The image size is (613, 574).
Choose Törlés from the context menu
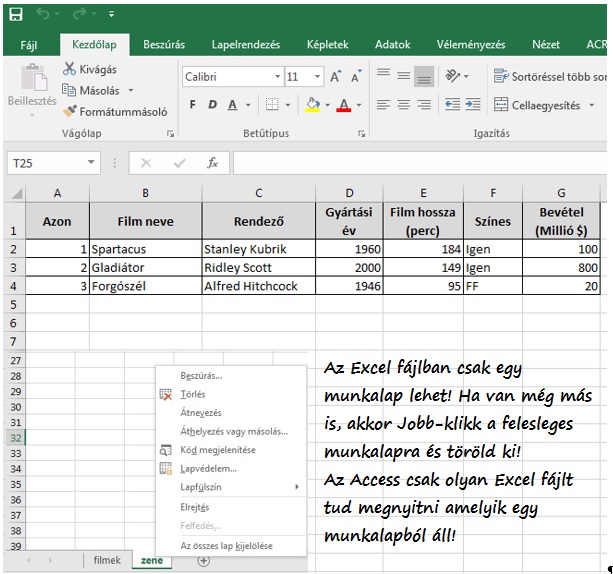tap(192, 394)
